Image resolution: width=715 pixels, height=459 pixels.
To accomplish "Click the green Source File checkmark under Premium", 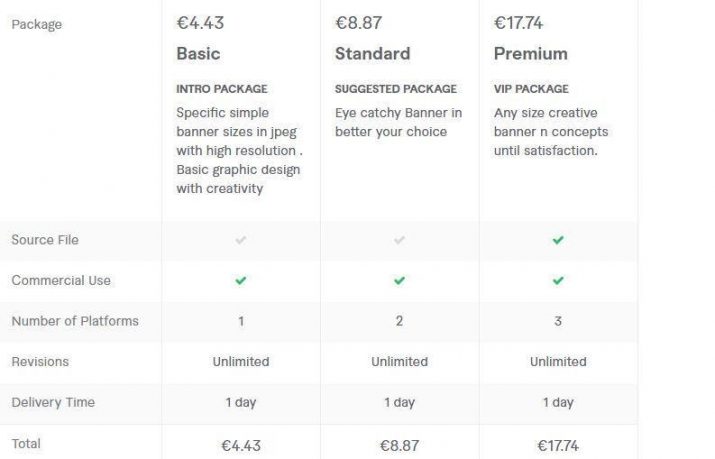I will pyautogui.click(x=558, y=240).
